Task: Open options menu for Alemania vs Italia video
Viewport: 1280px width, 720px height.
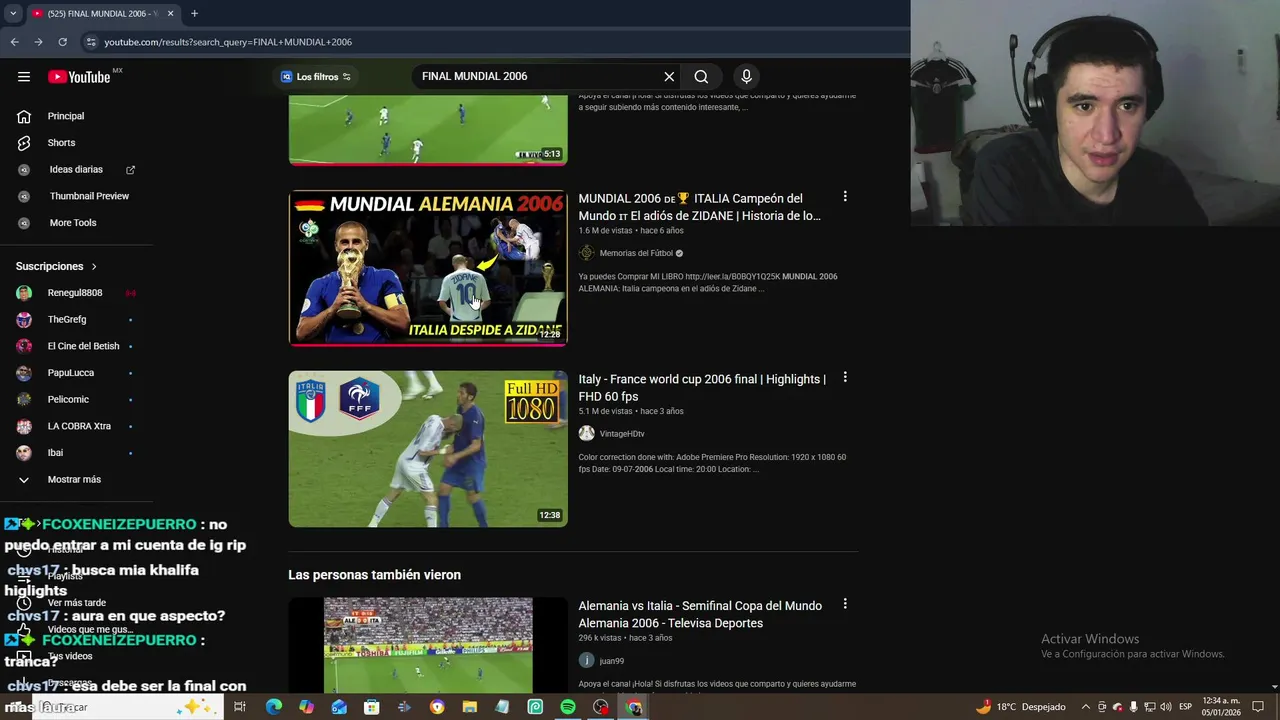Action: click(x=845, y=604)
